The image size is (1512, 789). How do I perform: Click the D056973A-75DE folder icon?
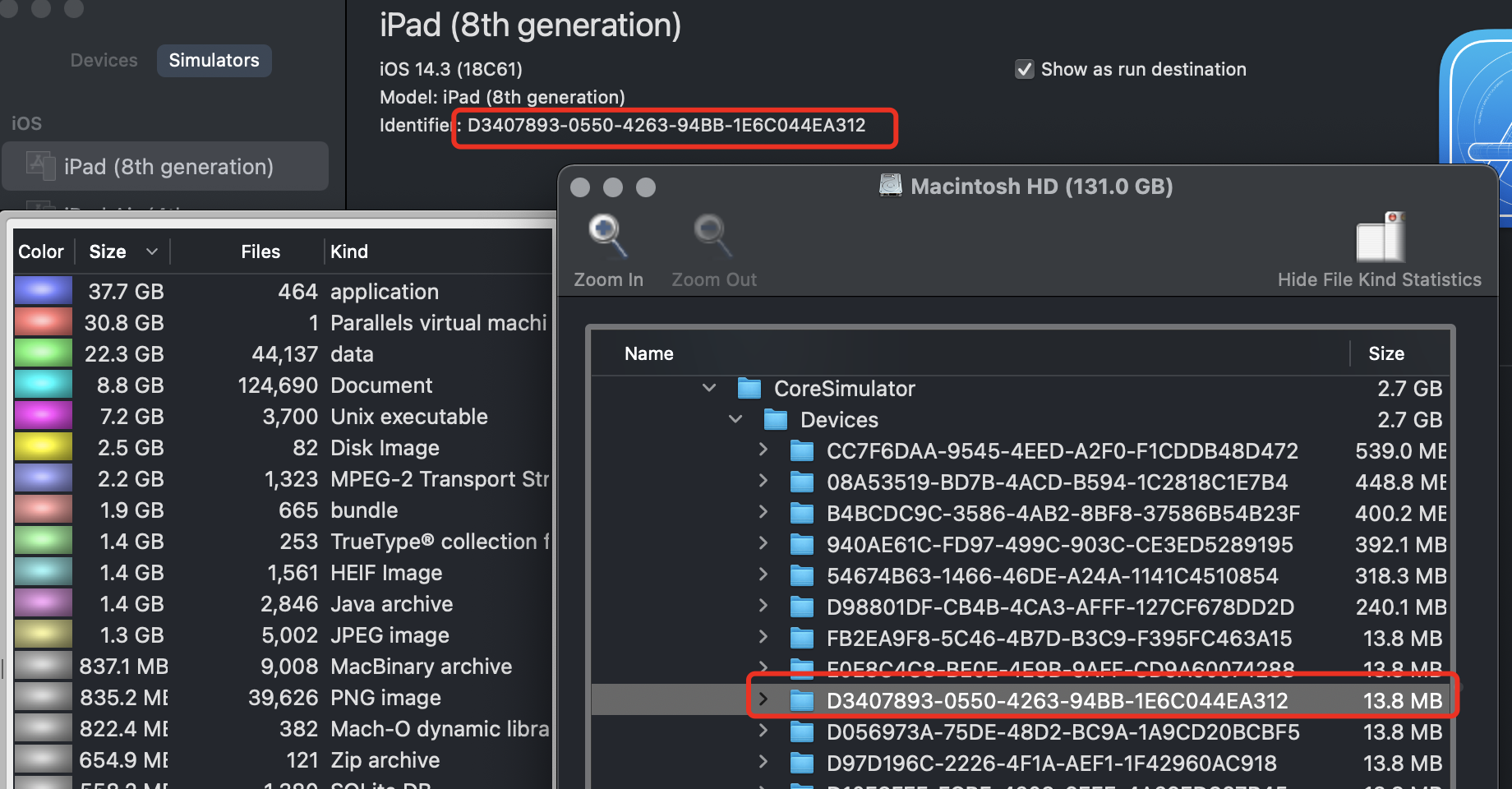tap(802, 732)
